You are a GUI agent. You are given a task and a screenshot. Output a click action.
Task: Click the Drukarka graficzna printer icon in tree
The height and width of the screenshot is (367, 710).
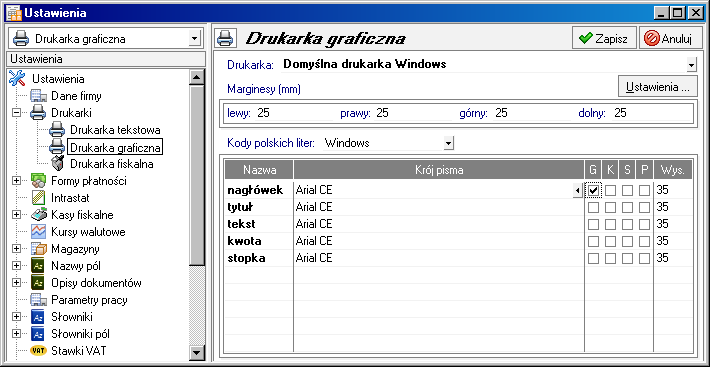tap(58, 147)
